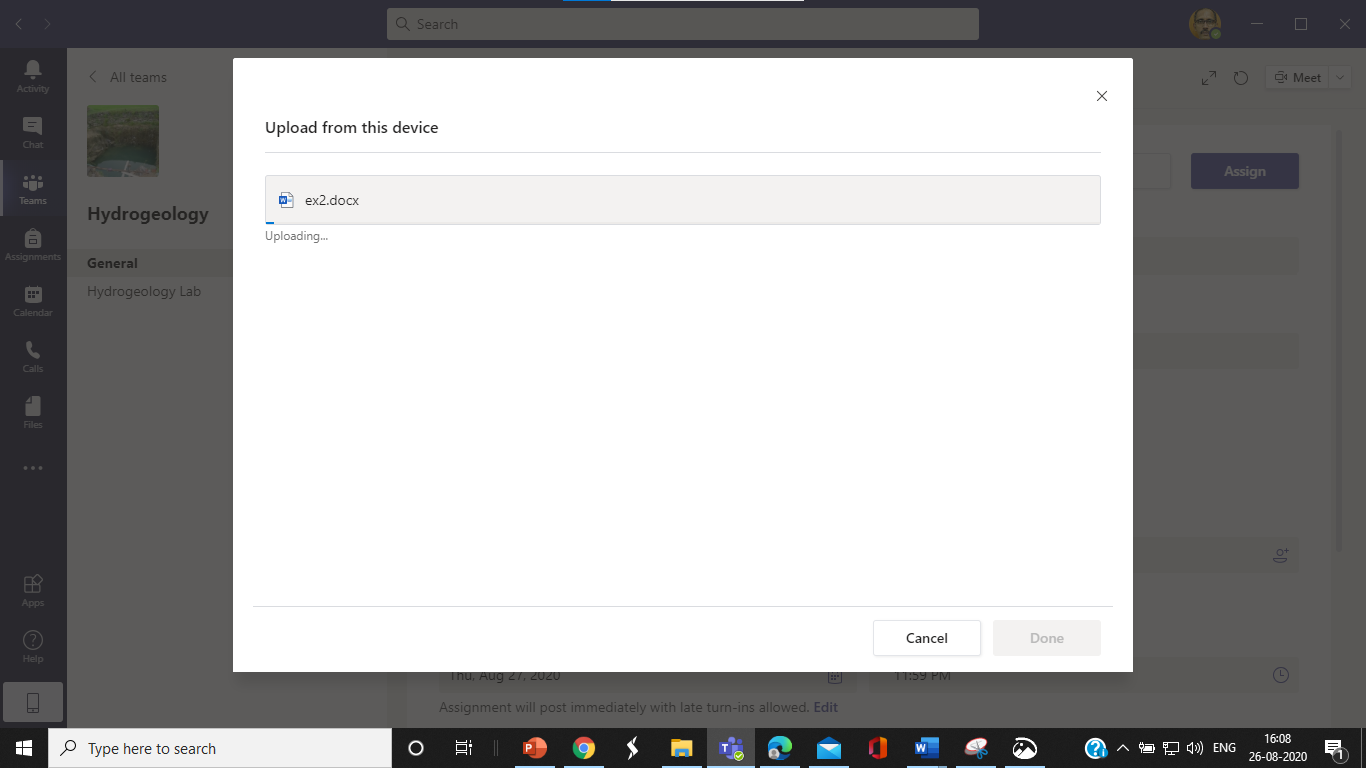This screenshot has height=768, width=1366.
Task: Open the date picker calendar icon
Action: point(835,676)
